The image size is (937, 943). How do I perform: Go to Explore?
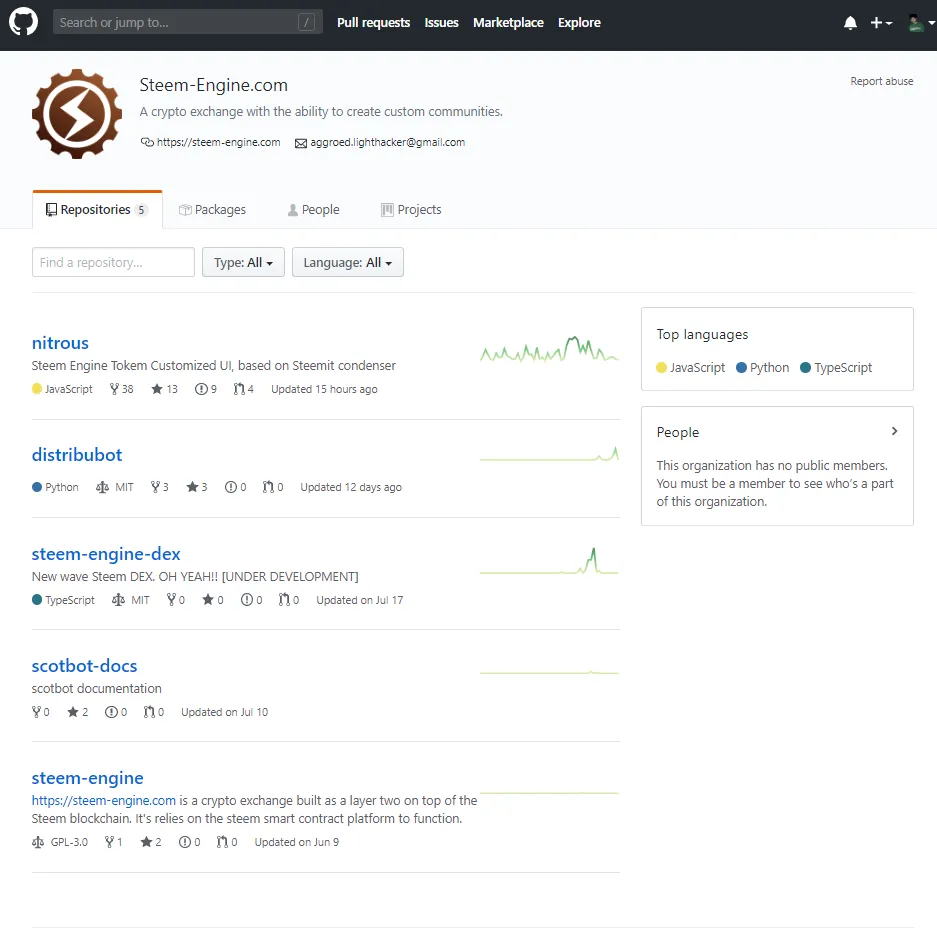coord(579,23)
